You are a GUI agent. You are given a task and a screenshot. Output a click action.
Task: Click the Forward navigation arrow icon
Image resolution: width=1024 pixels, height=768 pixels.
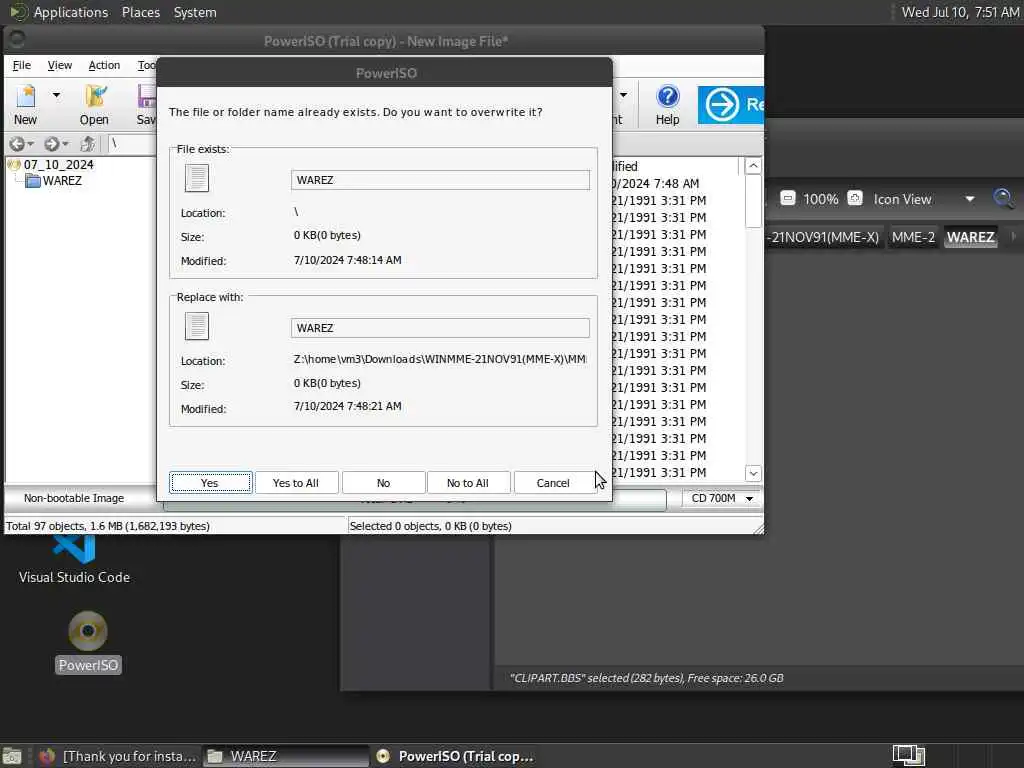pos(52,144)
